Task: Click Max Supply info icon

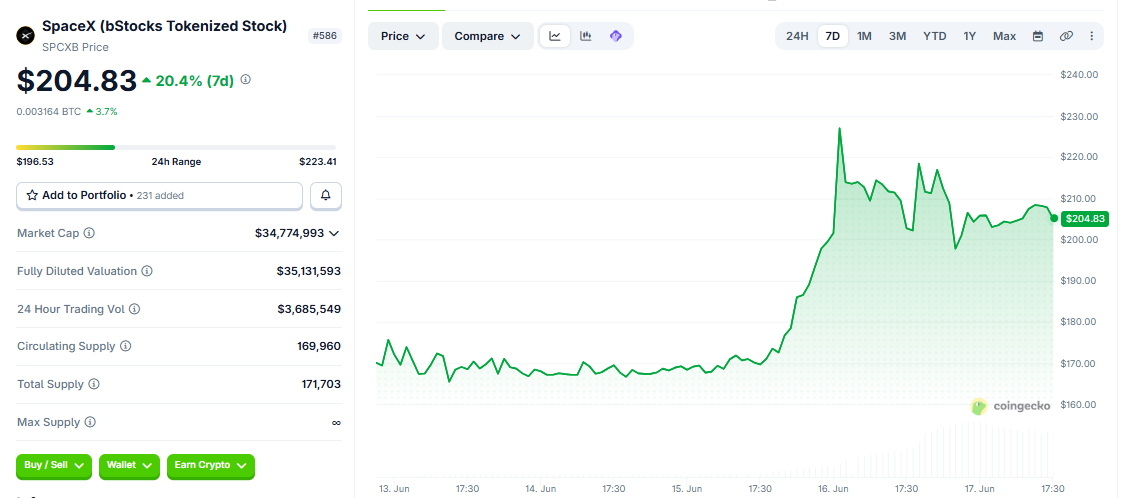Action: click(x=90, y=423)
